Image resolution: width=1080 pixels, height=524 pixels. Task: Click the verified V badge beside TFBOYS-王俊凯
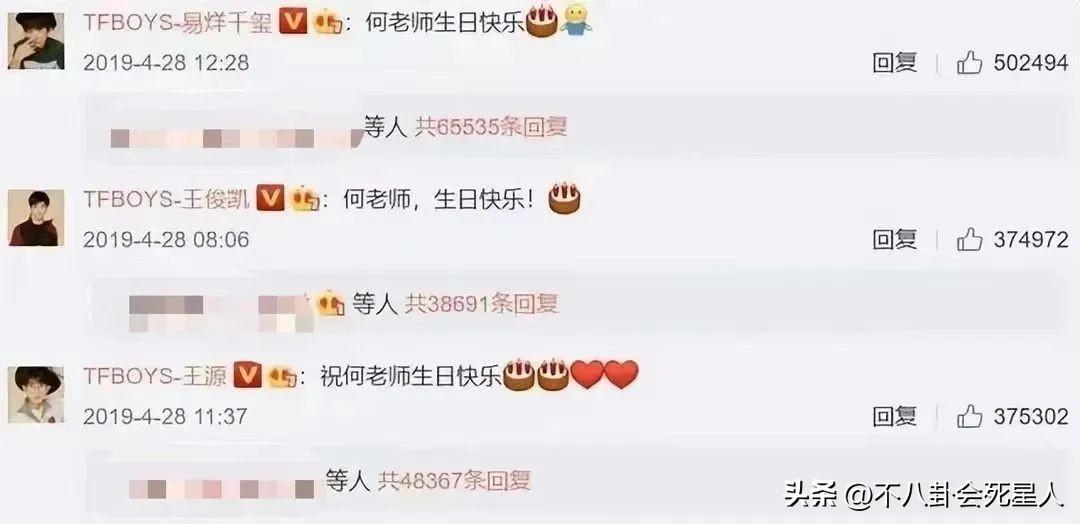(270, 200)
